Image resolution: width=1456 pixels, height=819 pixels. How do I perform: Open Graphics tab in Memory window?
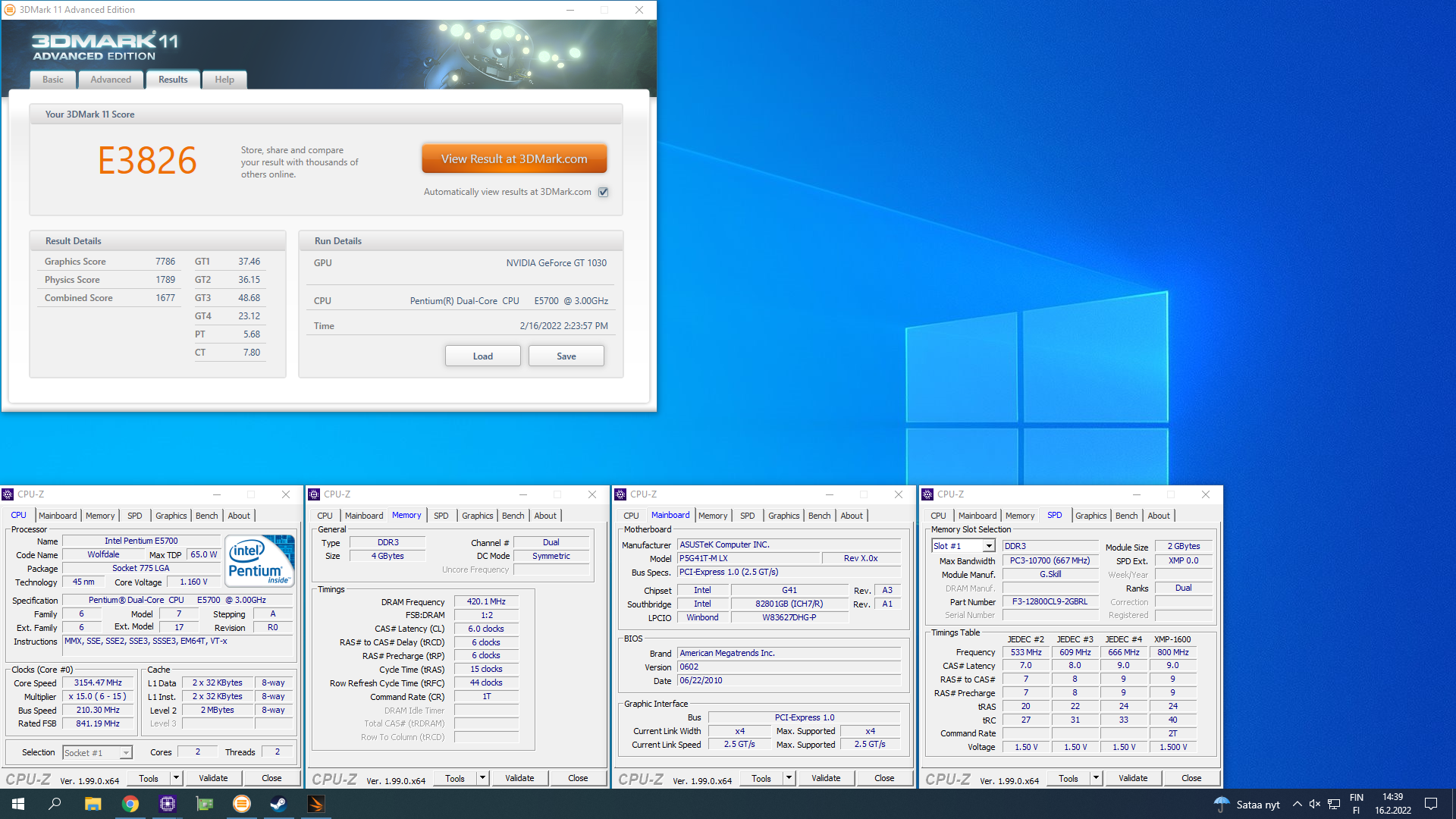(477, 516)
